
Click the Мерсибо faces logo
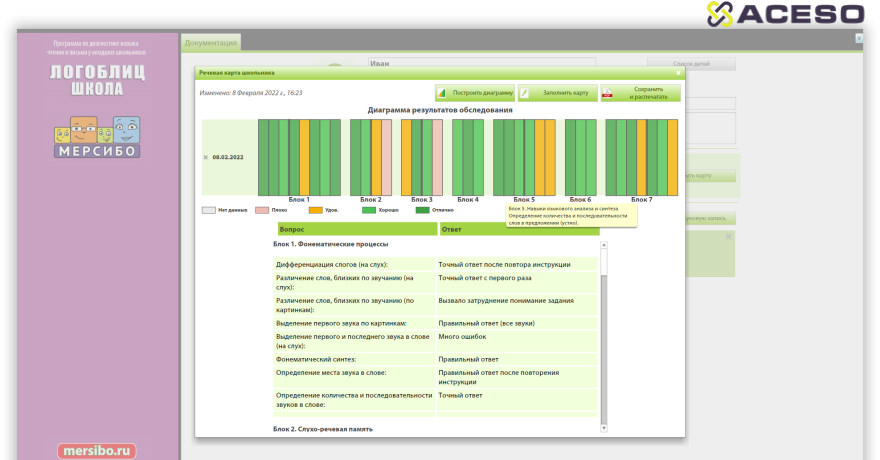pyautogui.click(x=97, y=134)
